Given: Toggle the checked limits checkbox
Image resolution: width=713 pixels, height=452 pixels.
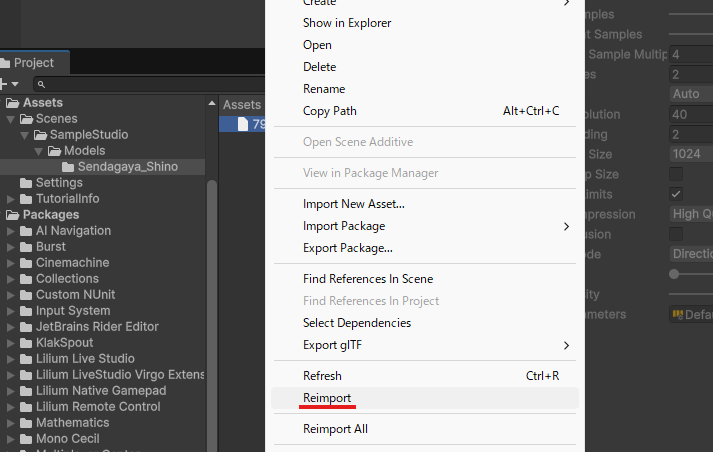Looking at the screenshot, I should 676,194.
